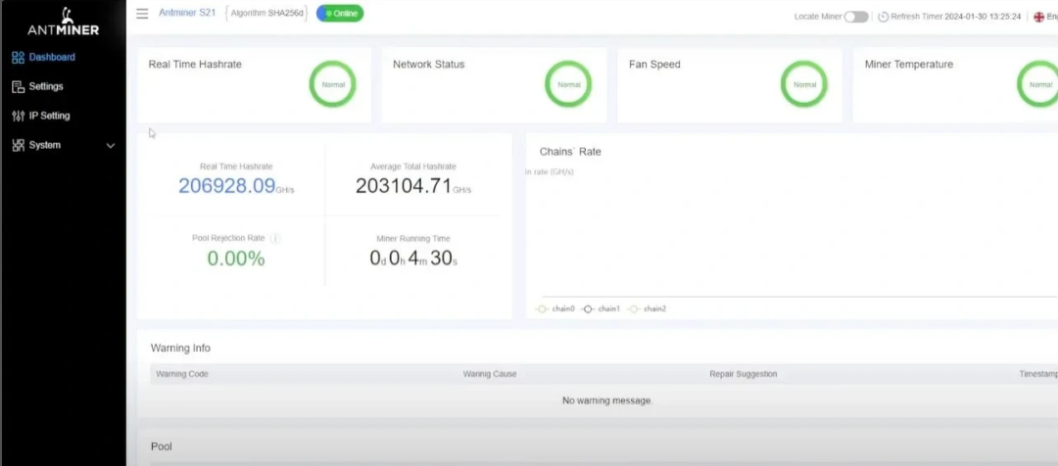Click the 203104.71 average hashrate value
This screenshot has width=1058, height=466.
pos(403,186)
